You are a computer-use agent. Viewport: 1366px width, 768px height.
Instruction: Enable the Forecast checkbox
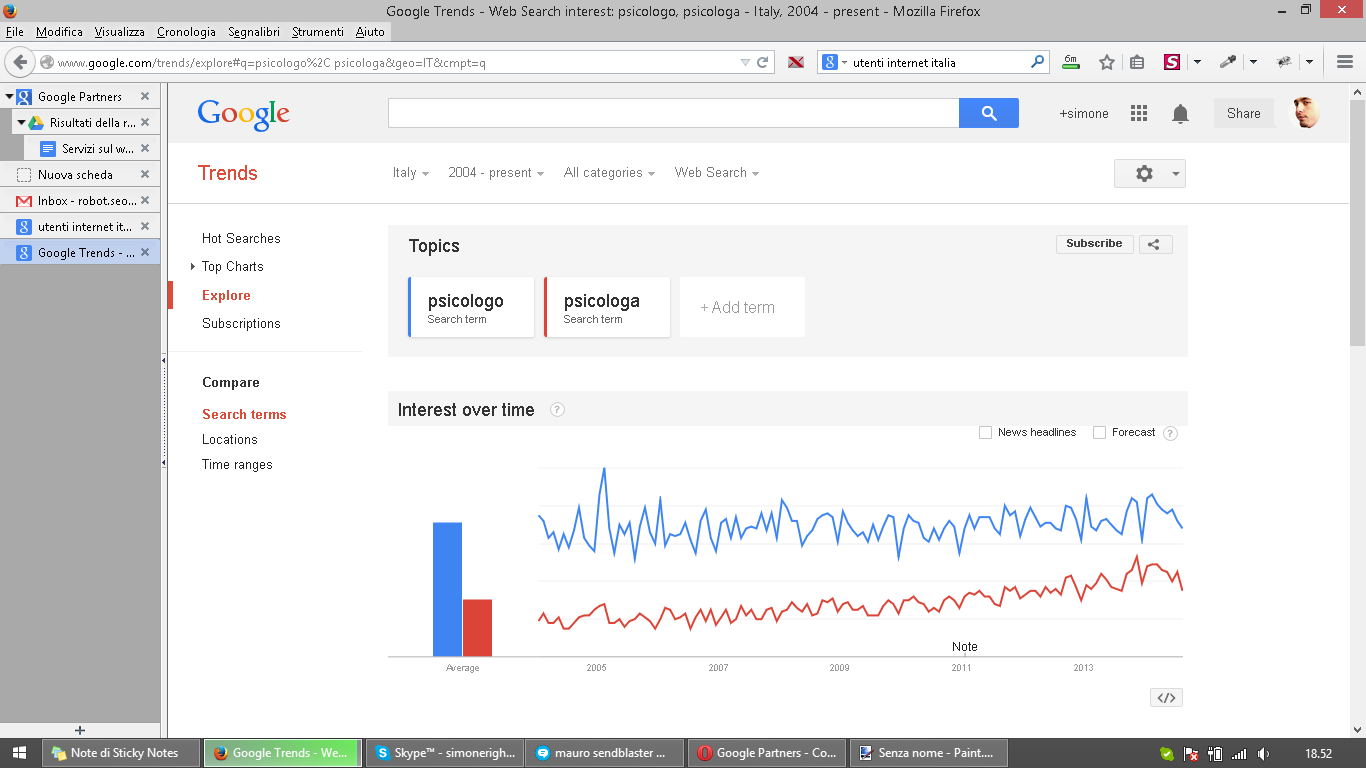coord(1099,433)
